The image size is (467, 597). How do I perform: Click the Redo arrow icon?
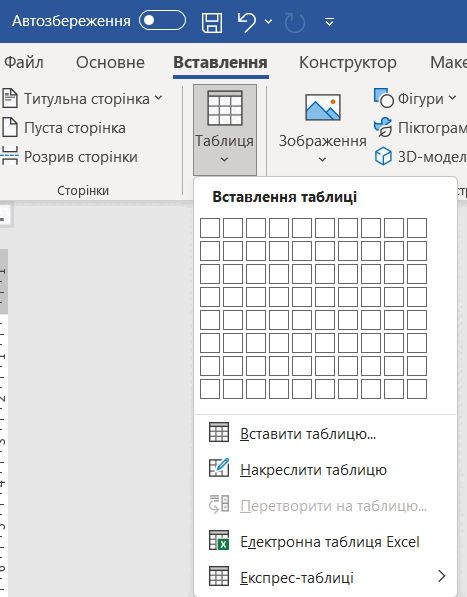[295, 22]
